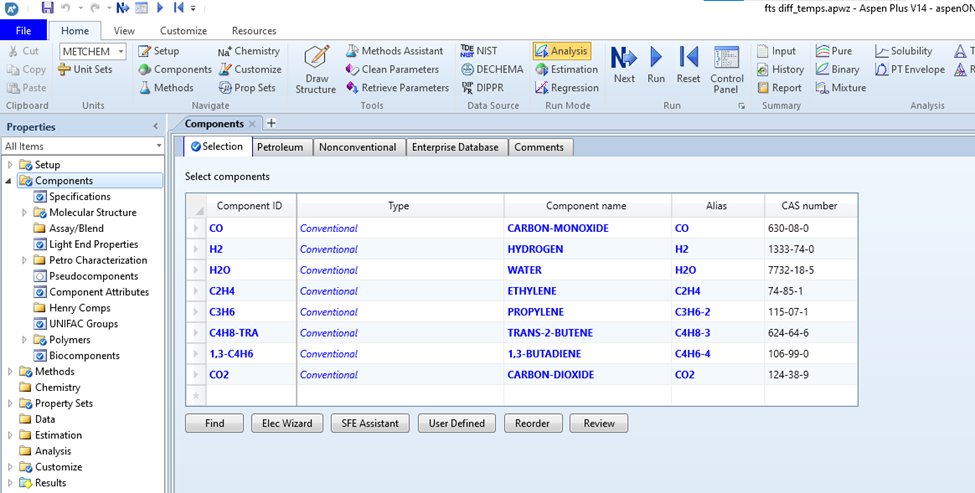Open Binary analysis
The image size is (975, 493).
tap(838, 69)
